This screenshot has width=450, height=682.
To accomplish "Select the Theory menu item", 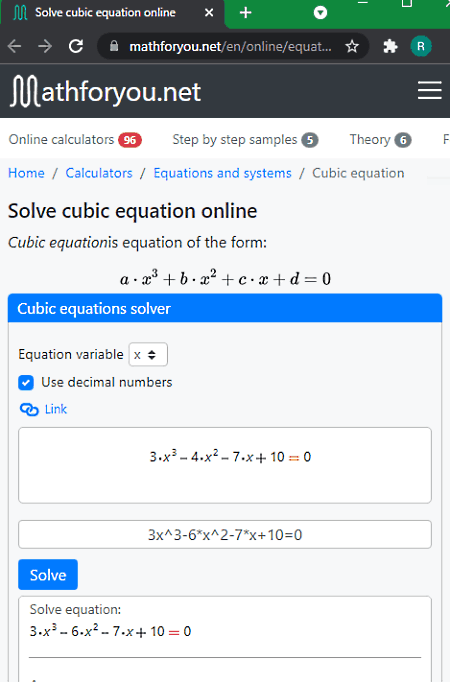I will click(x=380, y=140).
